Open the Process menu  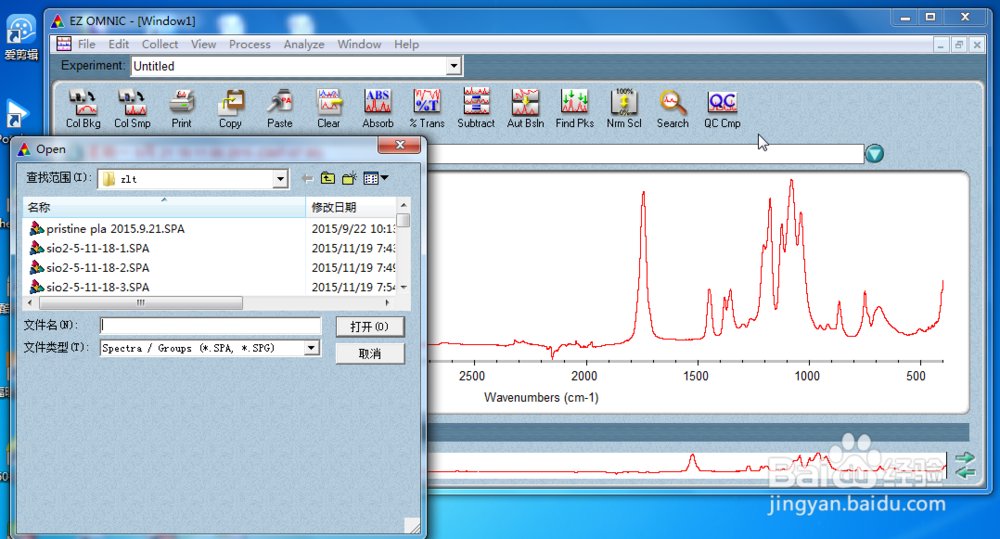click(x=249, y=44)
